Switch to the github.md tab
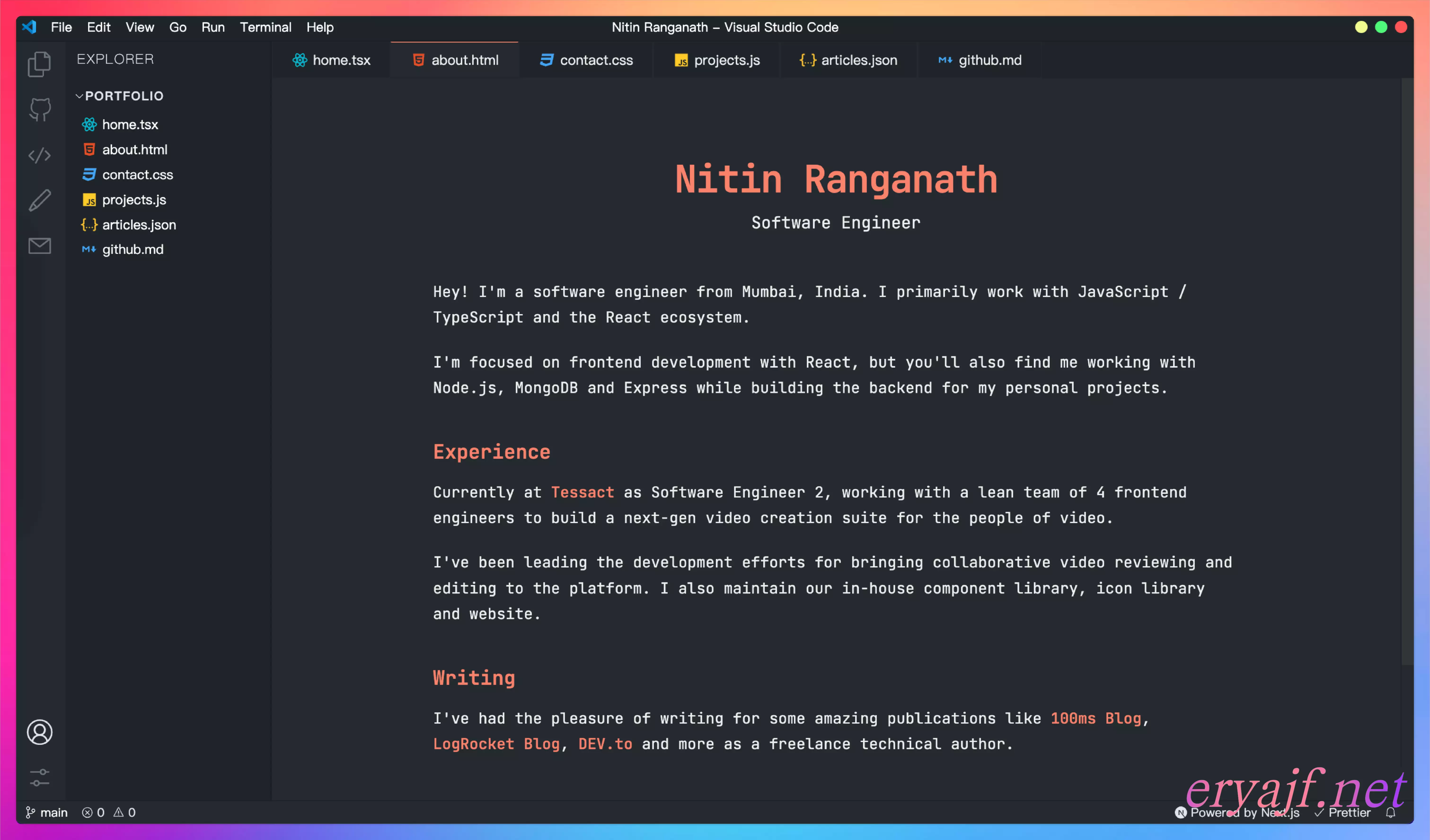This screenshot has width=1430, height=840. click(x=980, y=60)
